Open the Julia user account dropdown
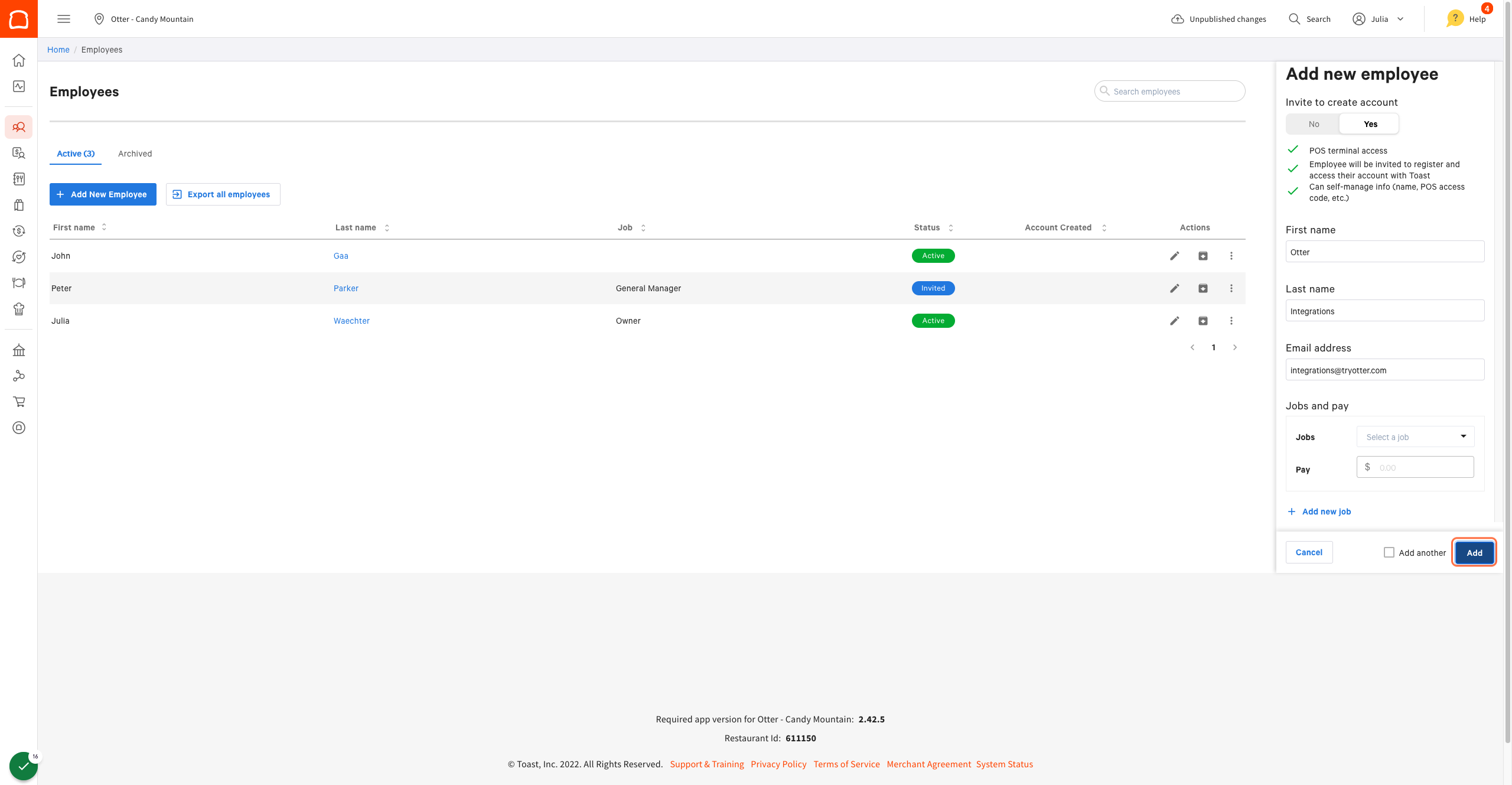This screenshot has width=1512, height=785. tap(1379, 19)
